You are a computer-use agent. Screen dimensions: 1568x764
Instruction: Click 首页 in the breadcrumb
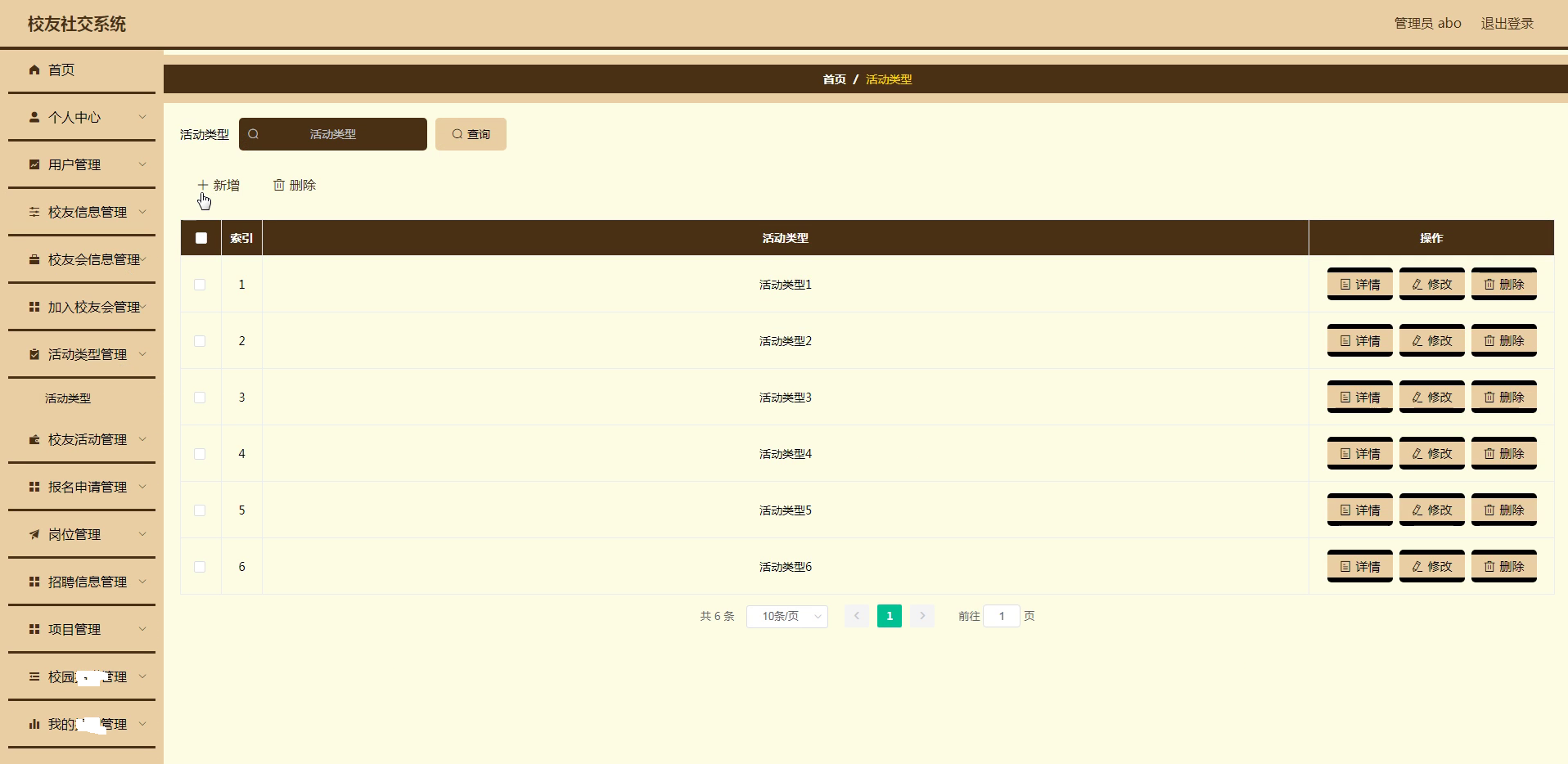(835, 79)
